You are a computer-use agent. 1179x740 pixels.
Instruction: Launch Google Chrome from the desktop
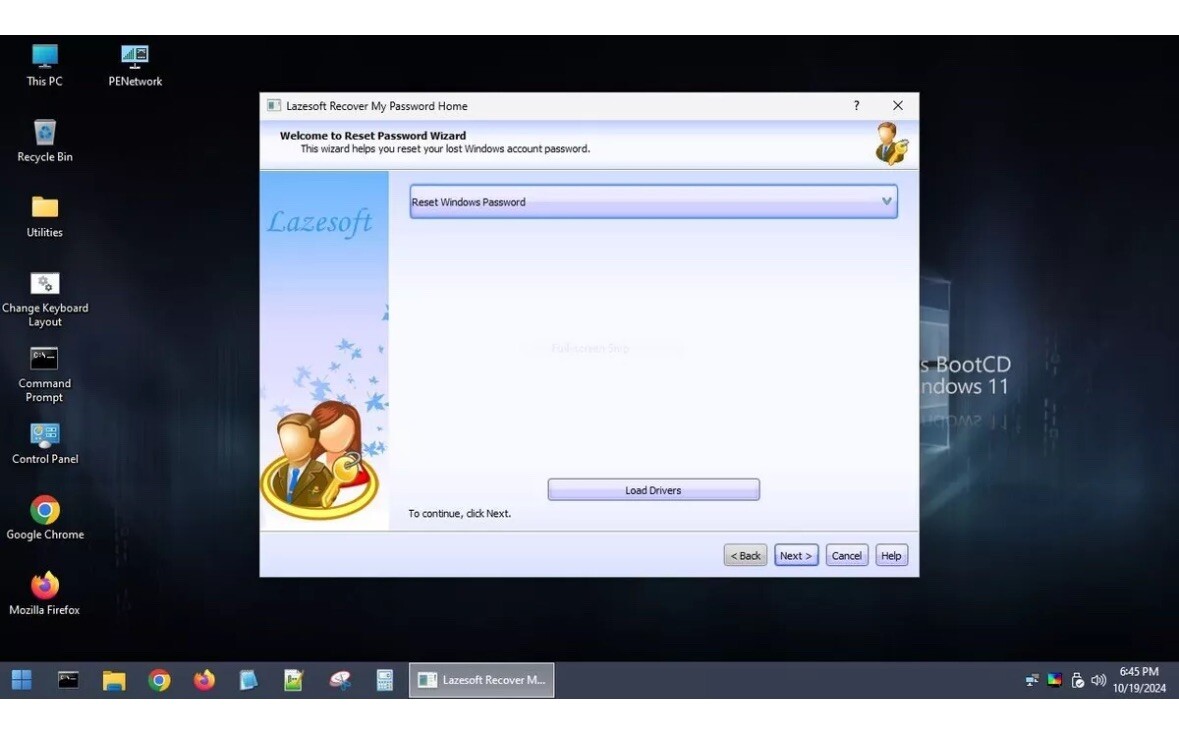pyautogui.click(x=44, y=512)
